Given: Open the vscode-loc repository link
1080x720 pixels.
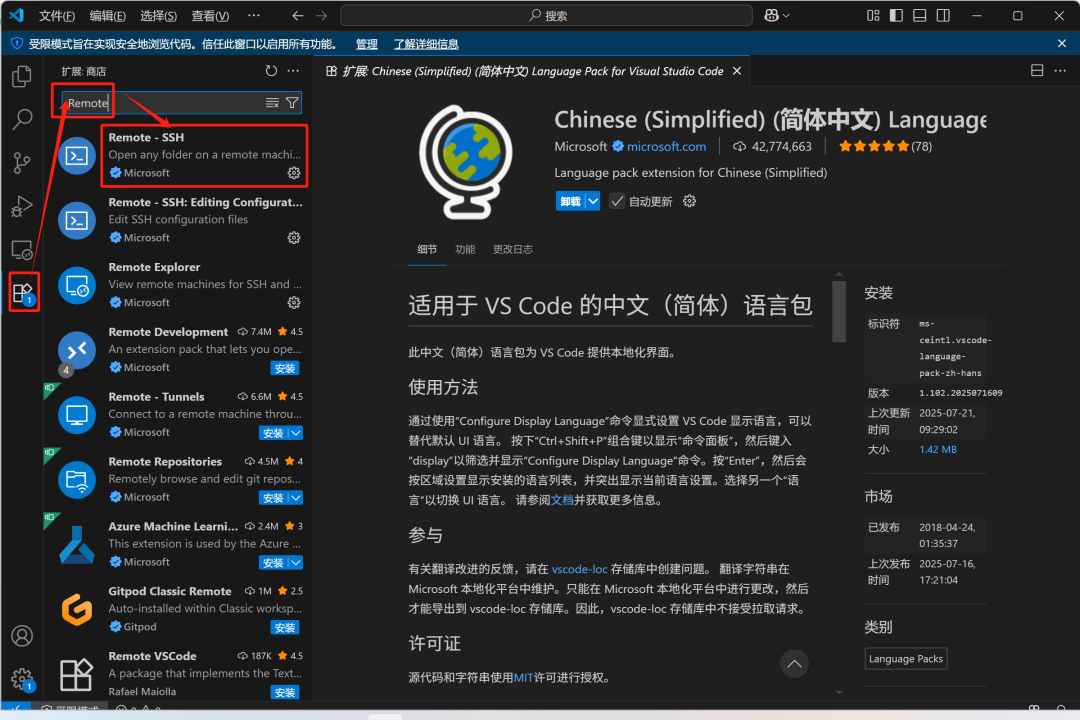Looking at the screenshot, I should click(x=579, y=569).
